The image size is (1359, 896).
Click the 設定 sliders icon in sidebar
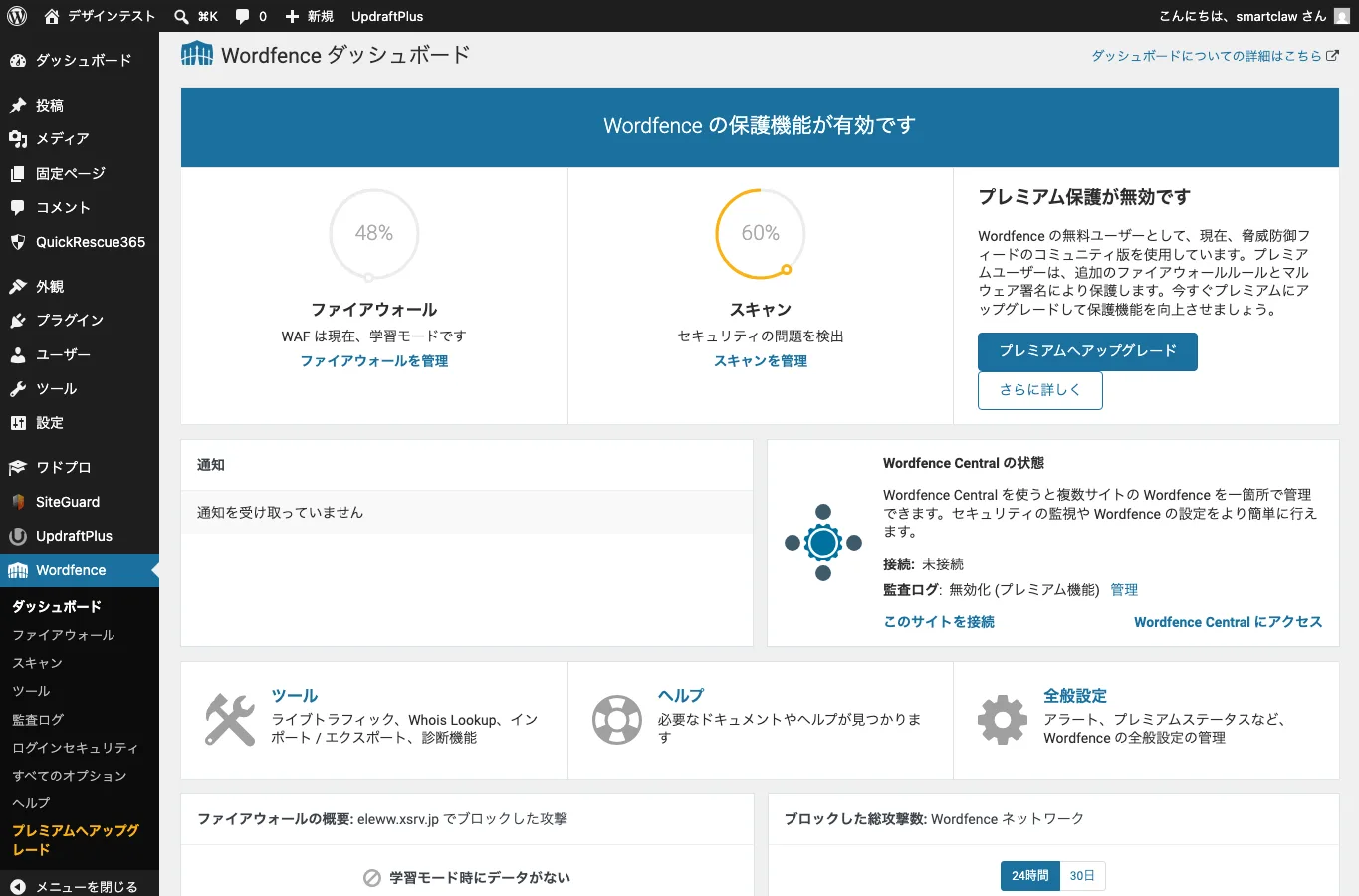(x=18, y=423)
